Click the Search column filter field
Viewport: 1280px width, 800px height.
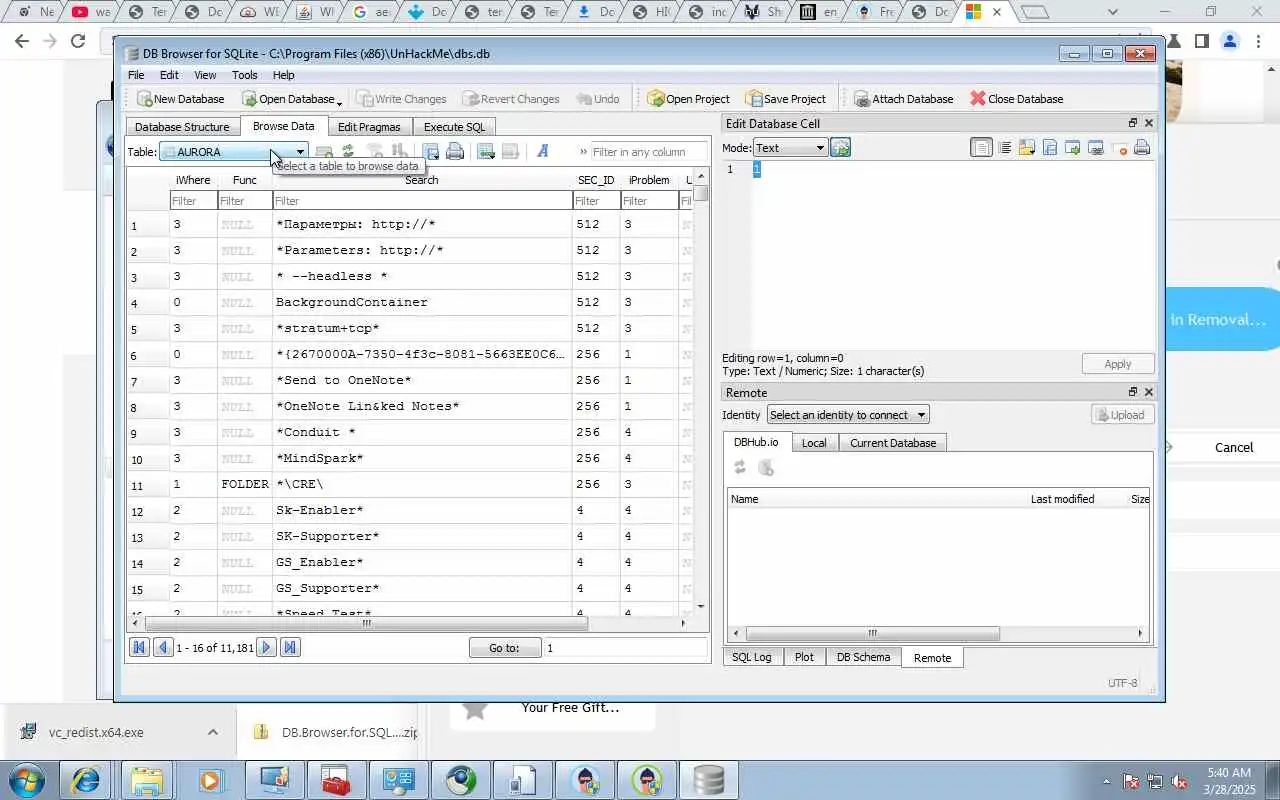421,201
